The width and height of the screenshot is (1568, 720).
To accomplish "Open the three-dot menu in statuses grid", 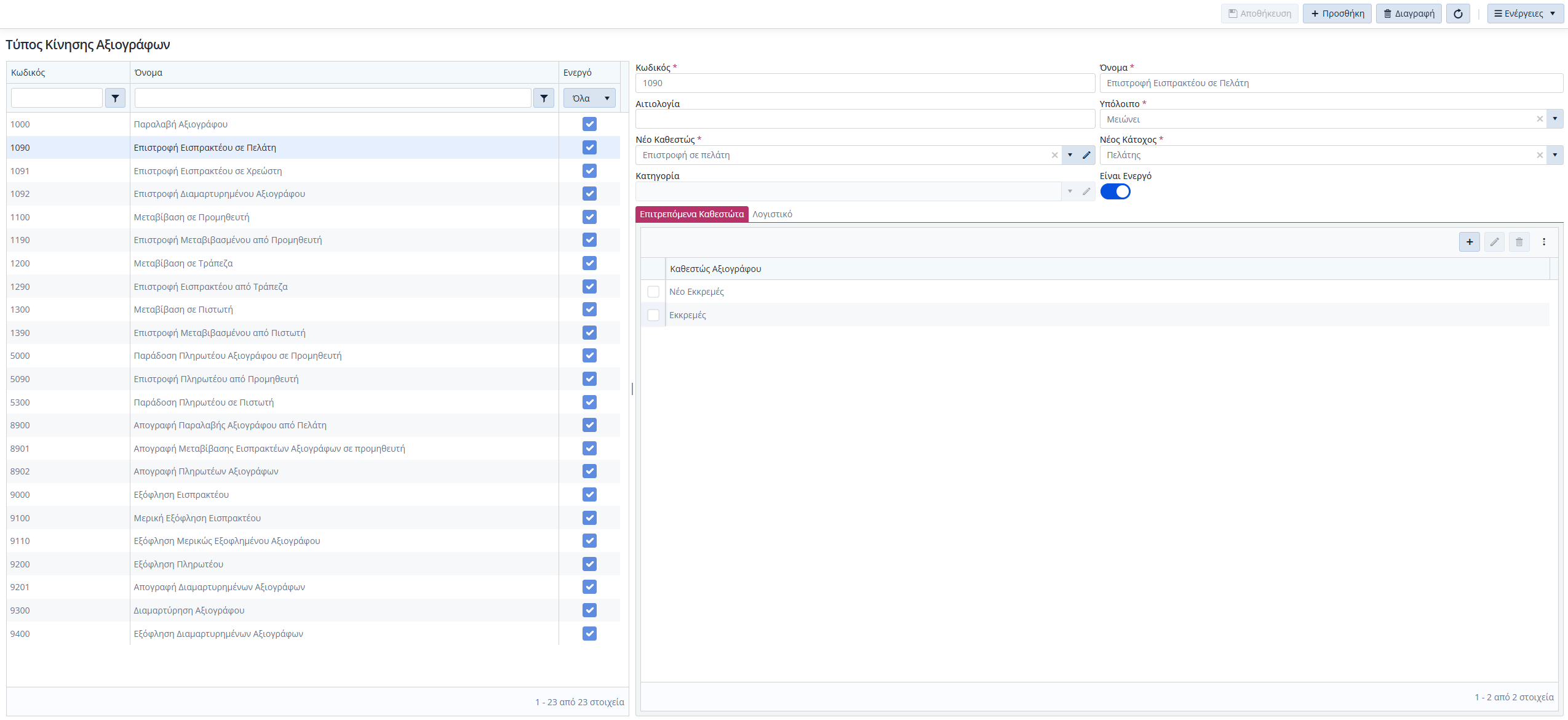I will click(1543, 242).
